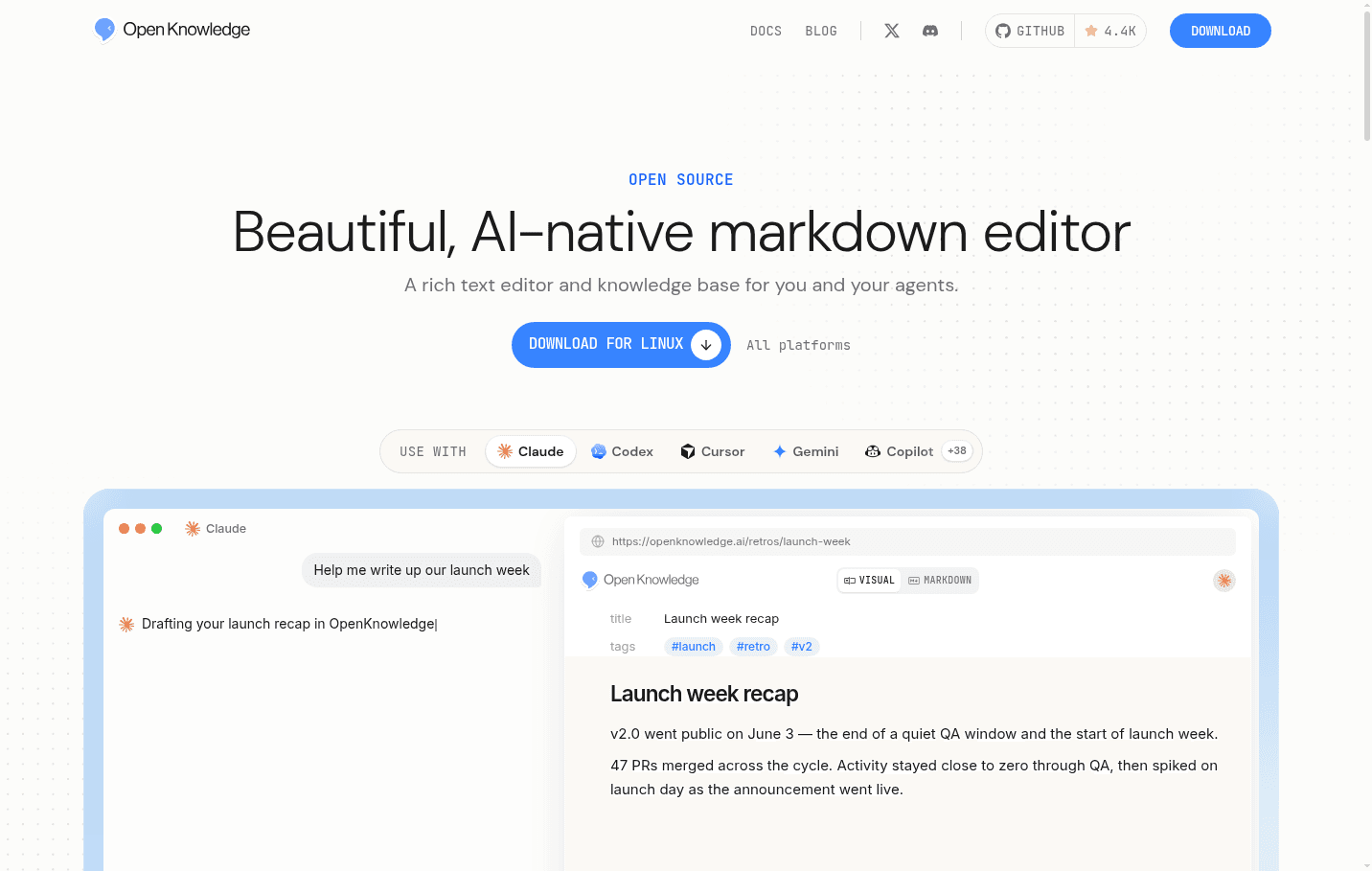This screenshot has height=871, width=1372.
Task: Select Gemini in the Use With selector
Action: click(x=805, y=451)
